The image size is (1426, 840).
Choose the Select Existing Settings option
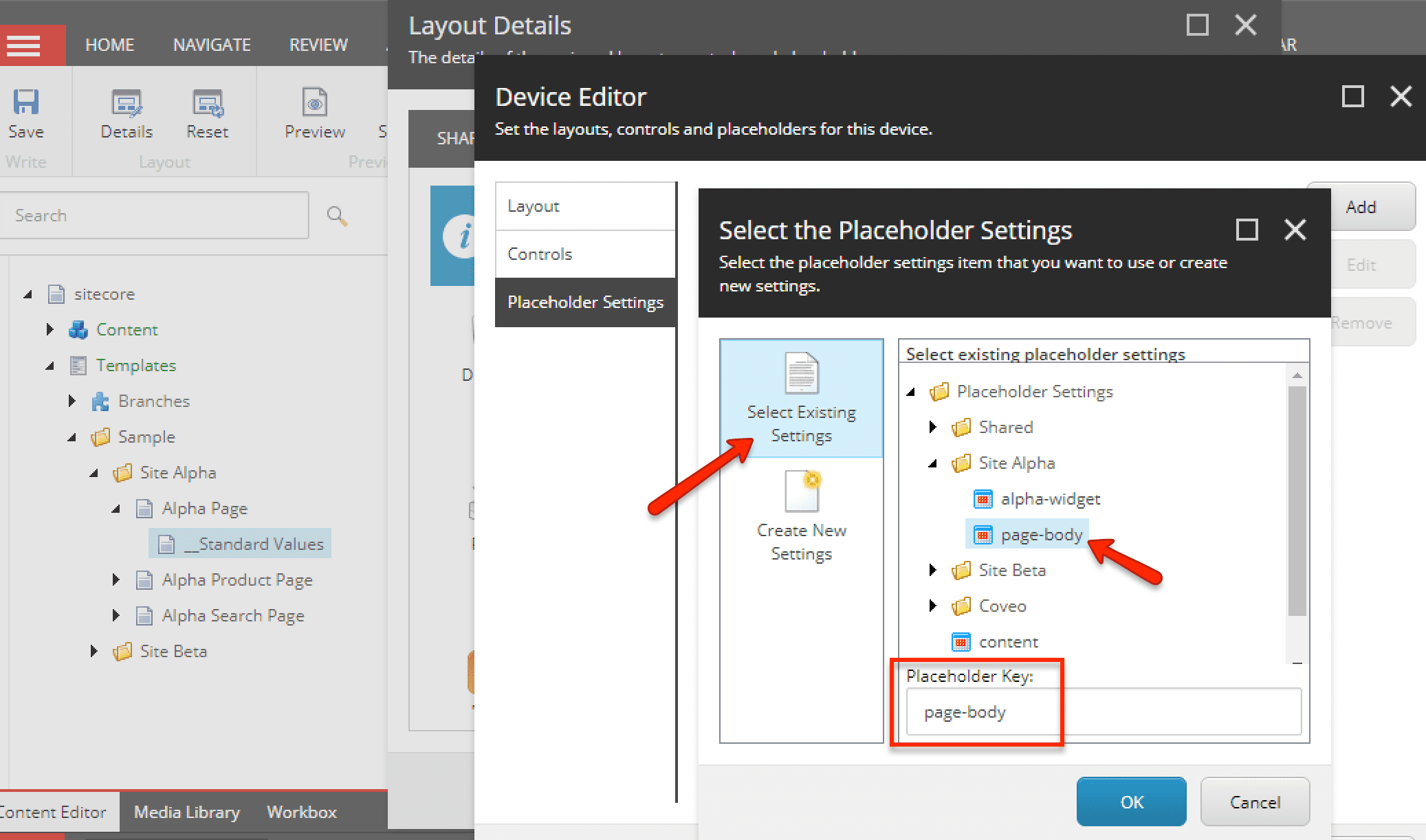coord(802,398)
